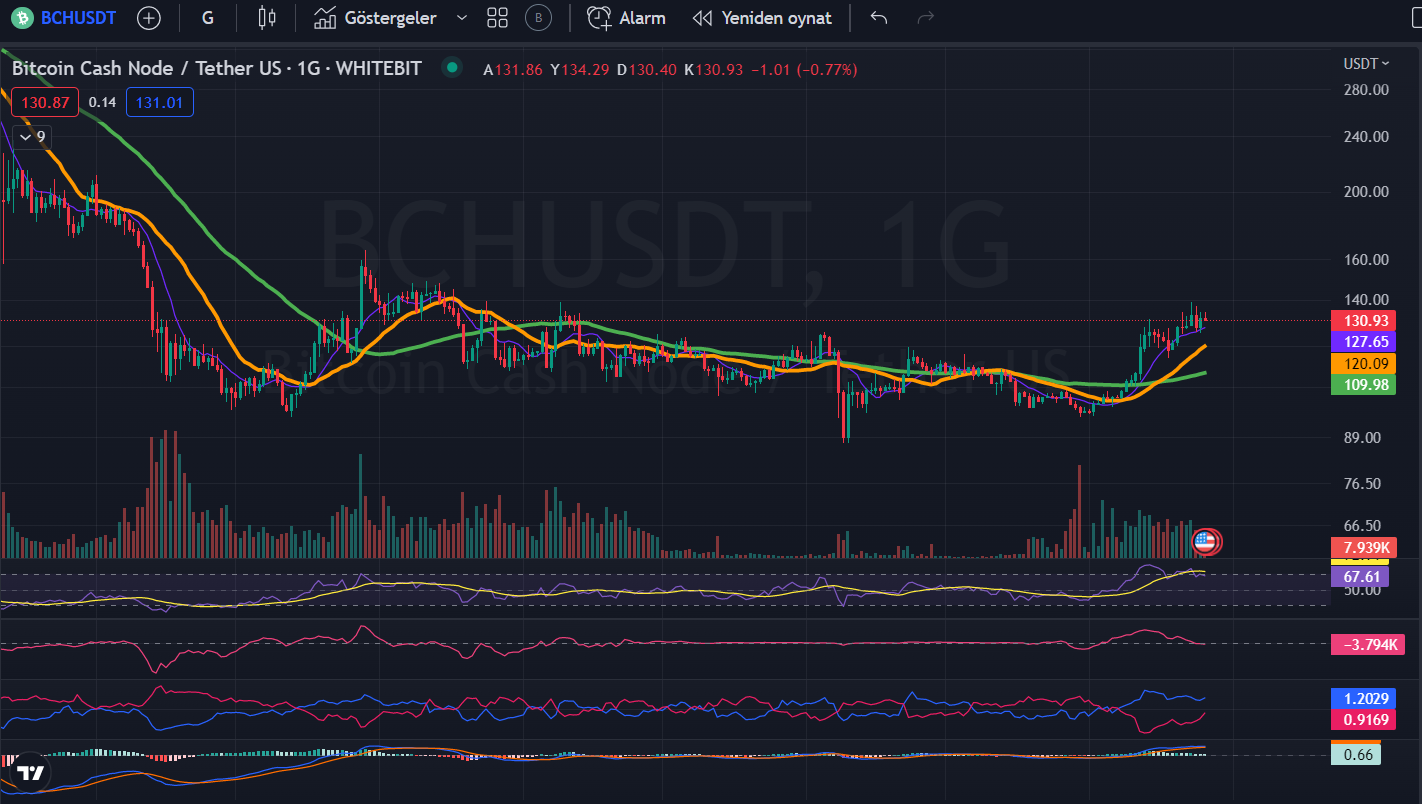Start Yeniden oynat bar replay
The width and height of the screenshot is (1422, 804).
762,18
